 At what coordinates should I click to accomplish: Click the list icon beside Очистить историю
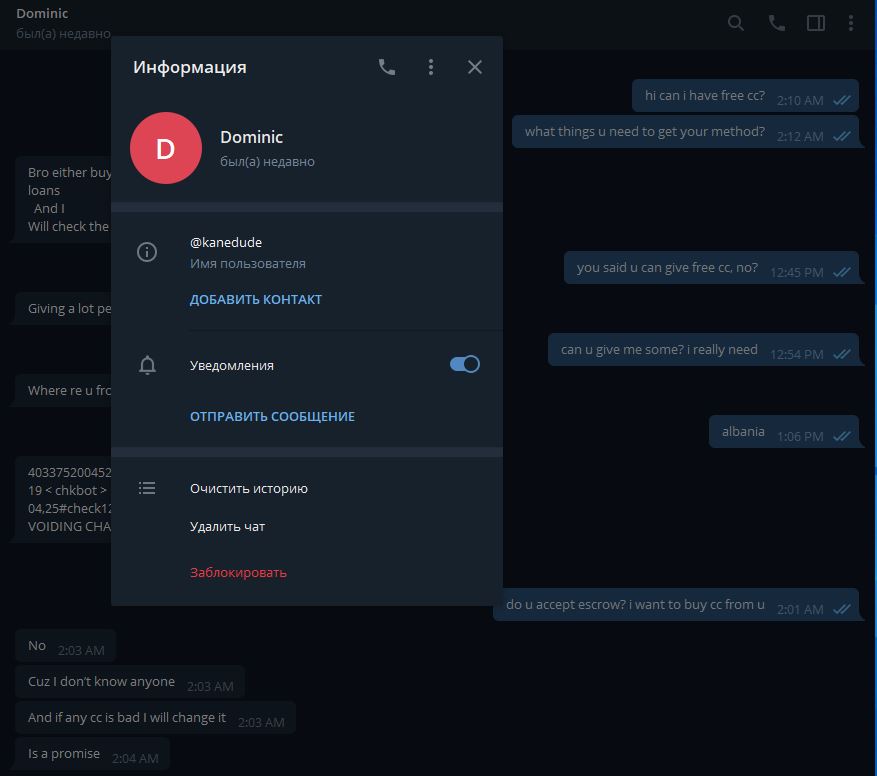(147, 488)
